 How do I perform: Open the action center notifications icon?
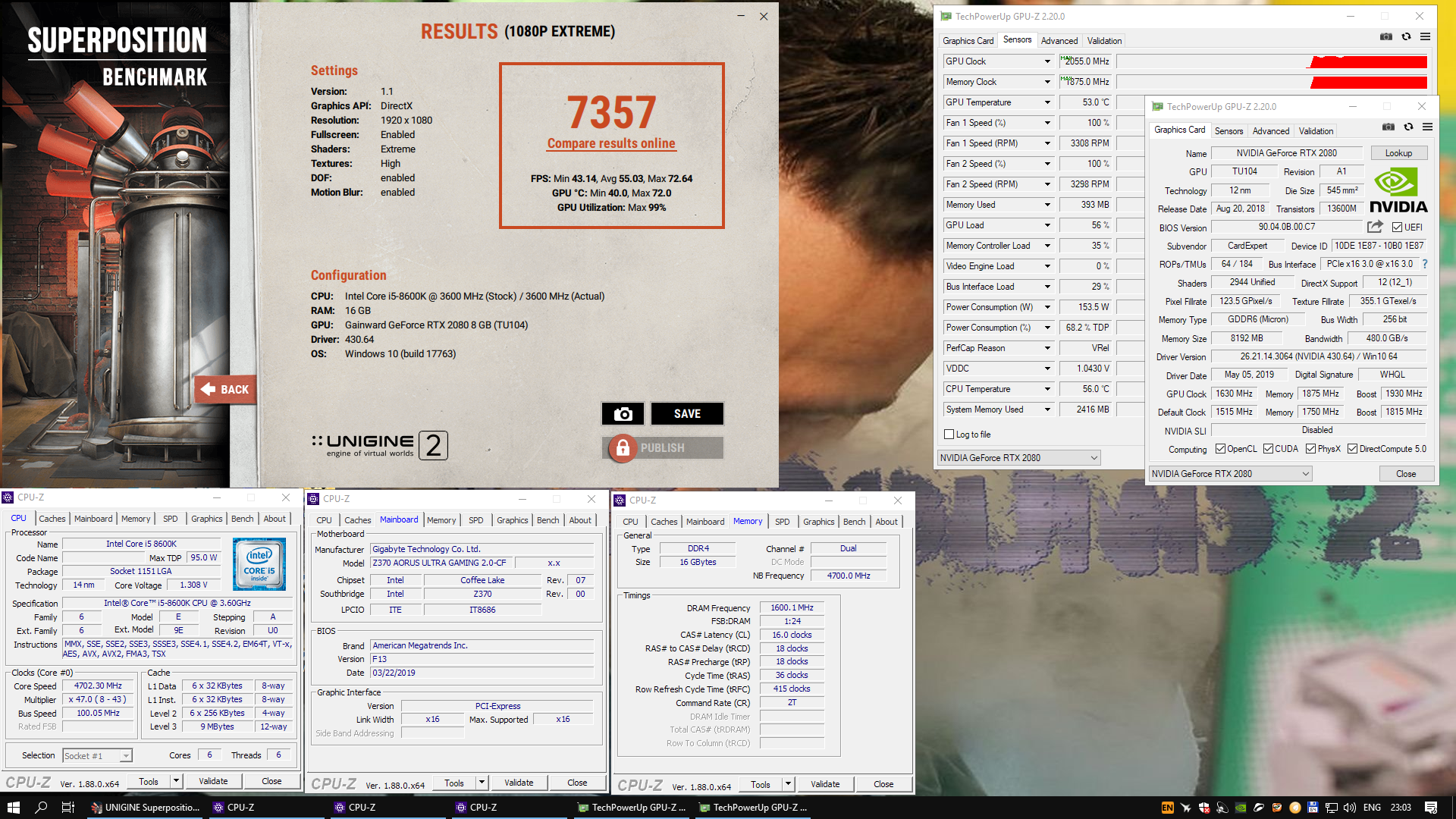pyautogui.click(x=1431, y=808)
